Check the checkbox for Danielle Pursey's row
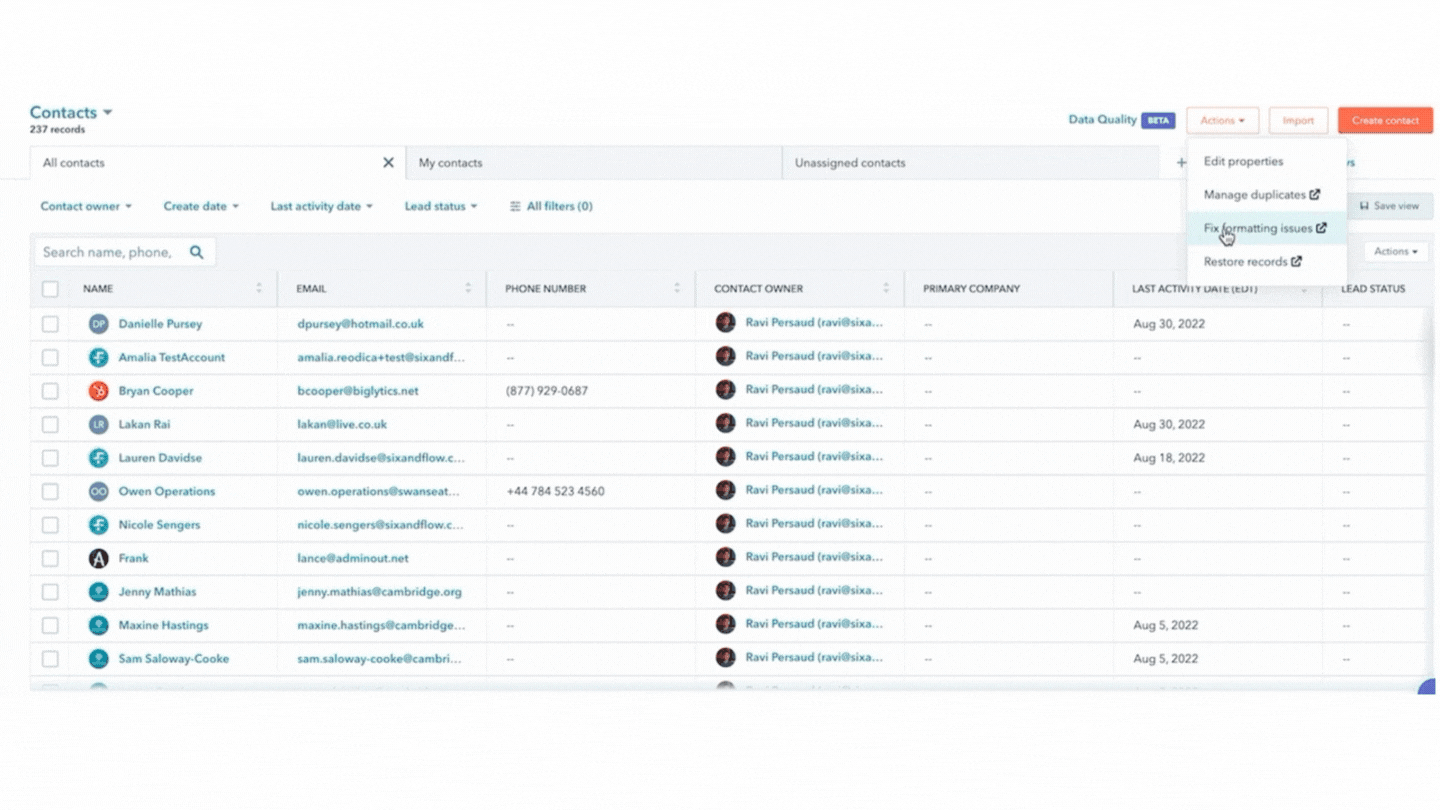1440x810 pixels. [x=50, y=323]
